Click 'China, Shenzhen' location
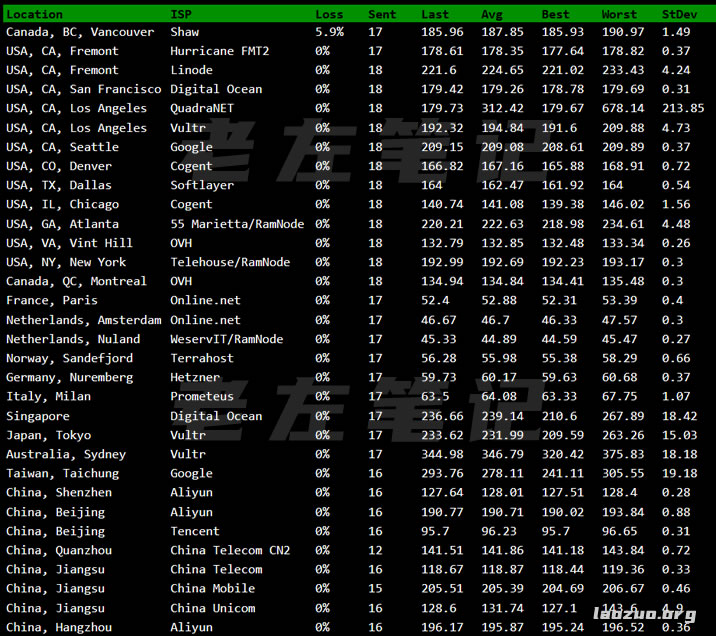This screenshot has height=636, width=716. click(x=59, y=493)
